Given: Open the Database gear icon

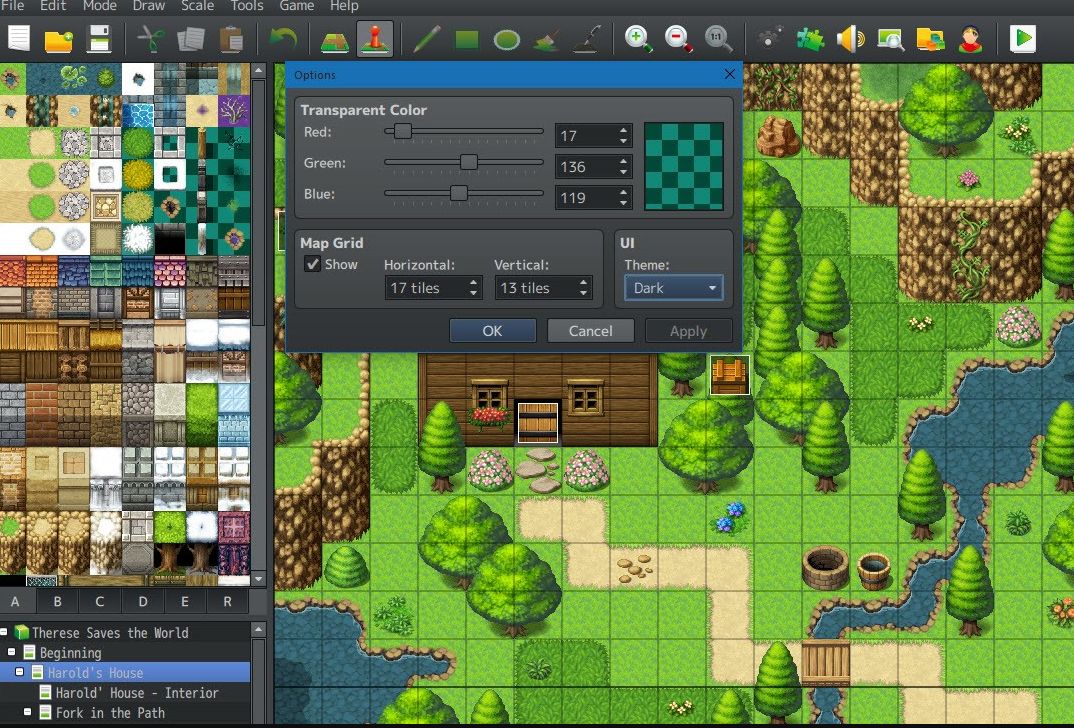Looking at the screenshot, I should (x=771, y=38).
